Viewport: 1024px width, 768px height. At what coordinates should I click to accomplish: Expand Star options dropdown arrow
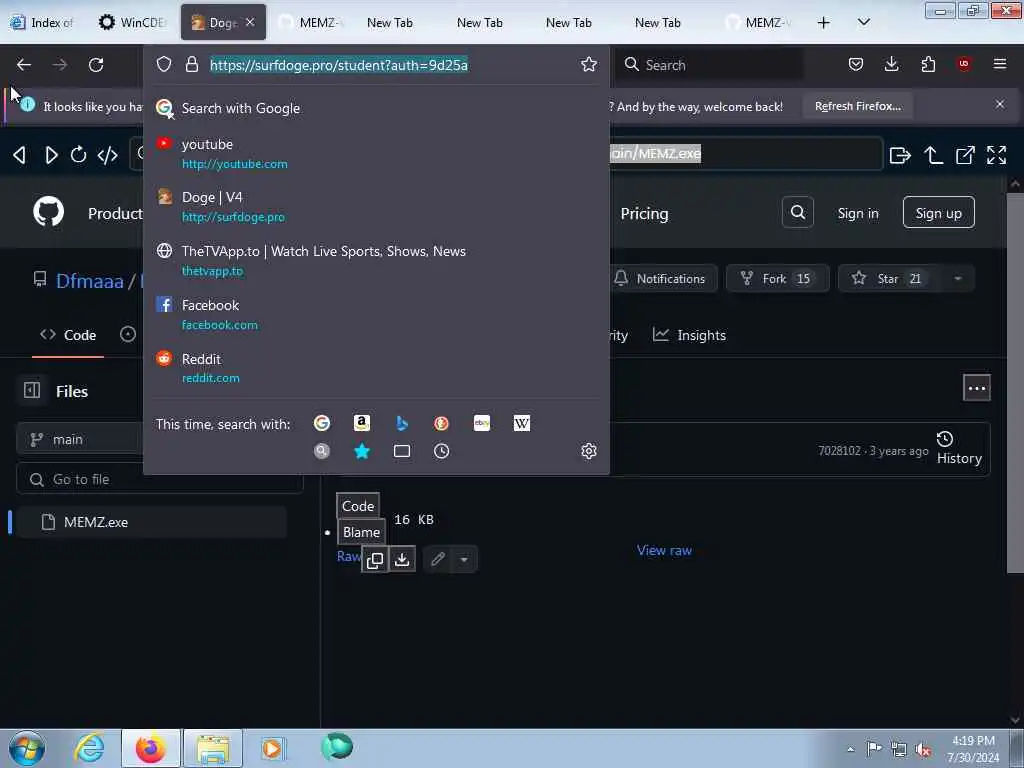(x=957, y=279)
